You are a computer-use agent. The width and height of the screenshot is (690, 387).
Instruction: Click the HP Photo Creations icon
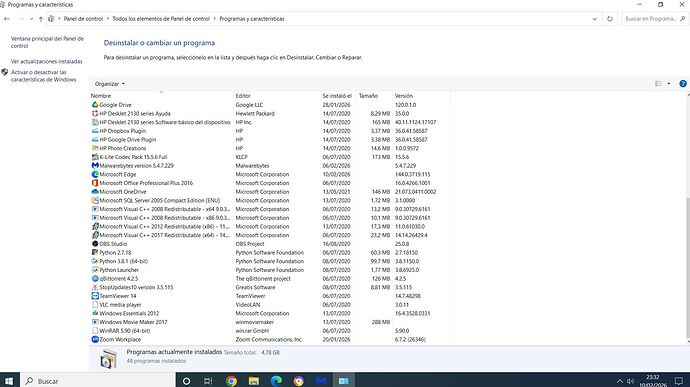95,148
